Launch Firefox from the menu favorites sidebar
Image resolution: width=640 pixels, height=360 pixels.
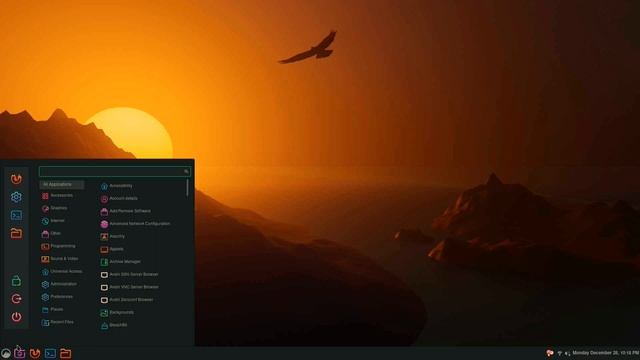tap(16, 179)
